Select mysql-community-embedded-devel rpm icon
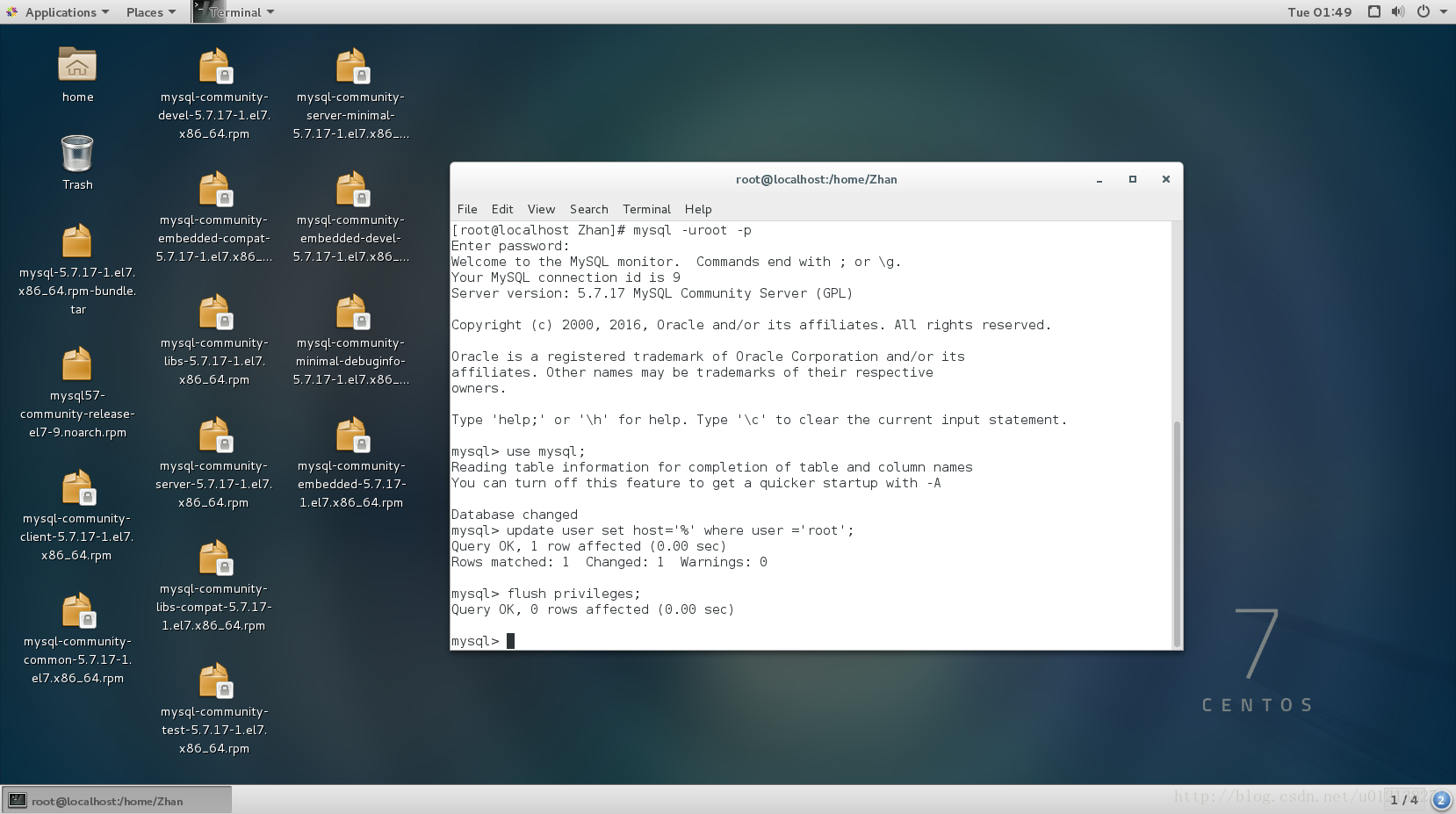Viewport: 1456px width, 814px height. [x=351, y=189]
